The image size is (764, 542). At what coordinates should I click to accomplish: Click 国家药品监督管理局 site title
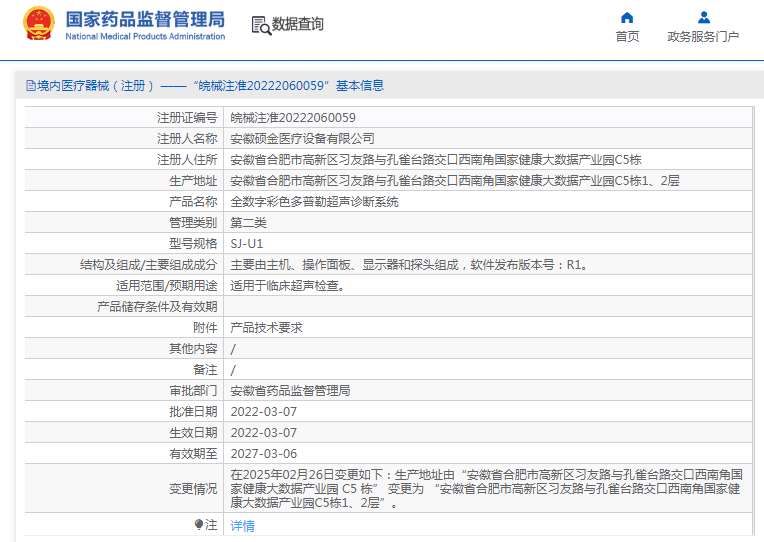145,19
